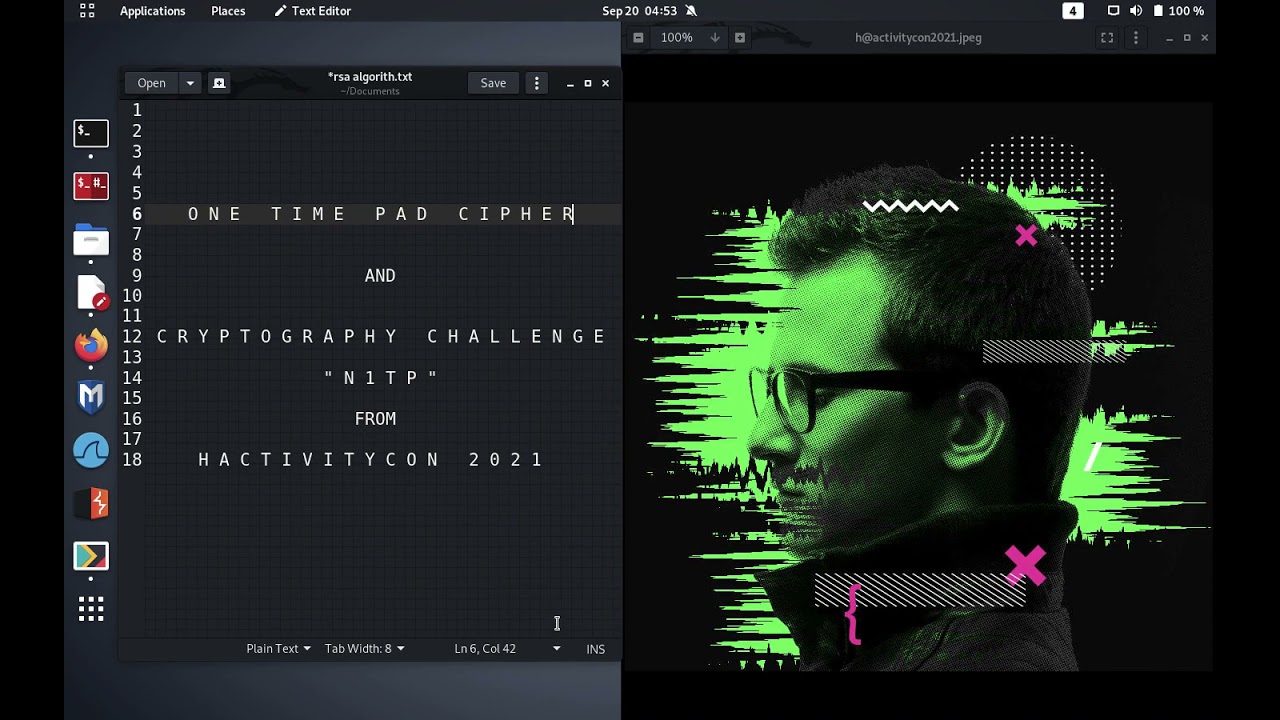This screenshot has width=1280, height=720.
Task: Open date and time calendar
Action: 639,11
